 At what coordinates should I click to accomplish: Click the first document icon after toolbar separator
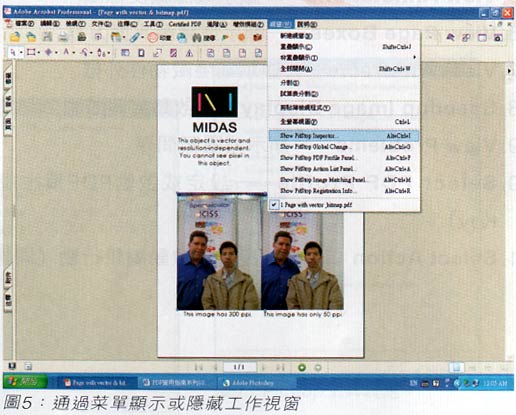[210, 53]
